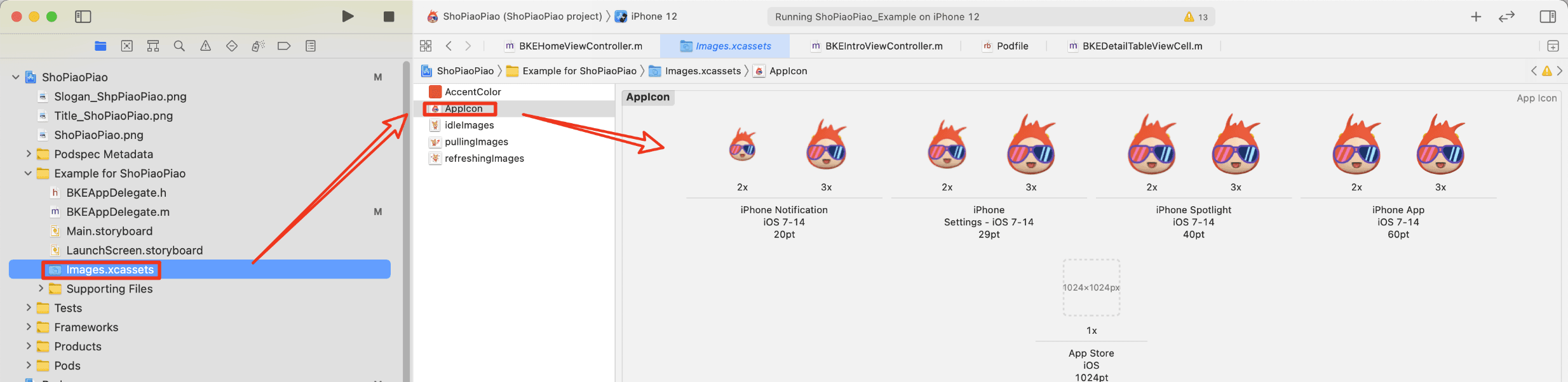This screenshot has height=382, width=1568.
Task: Expand the Podspec Metadata folder
Action: [29, 154]
